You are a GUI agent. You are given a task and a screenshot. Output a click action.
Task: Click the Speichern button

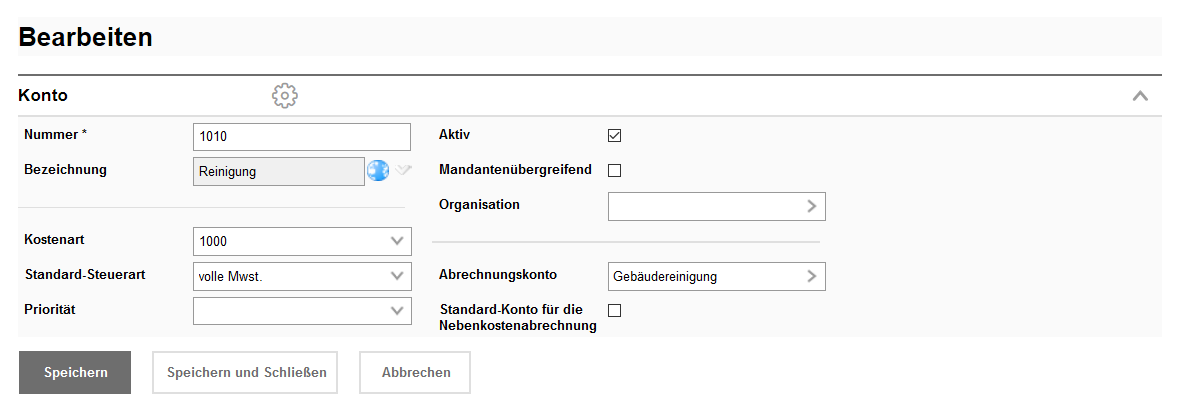[75, 373]
